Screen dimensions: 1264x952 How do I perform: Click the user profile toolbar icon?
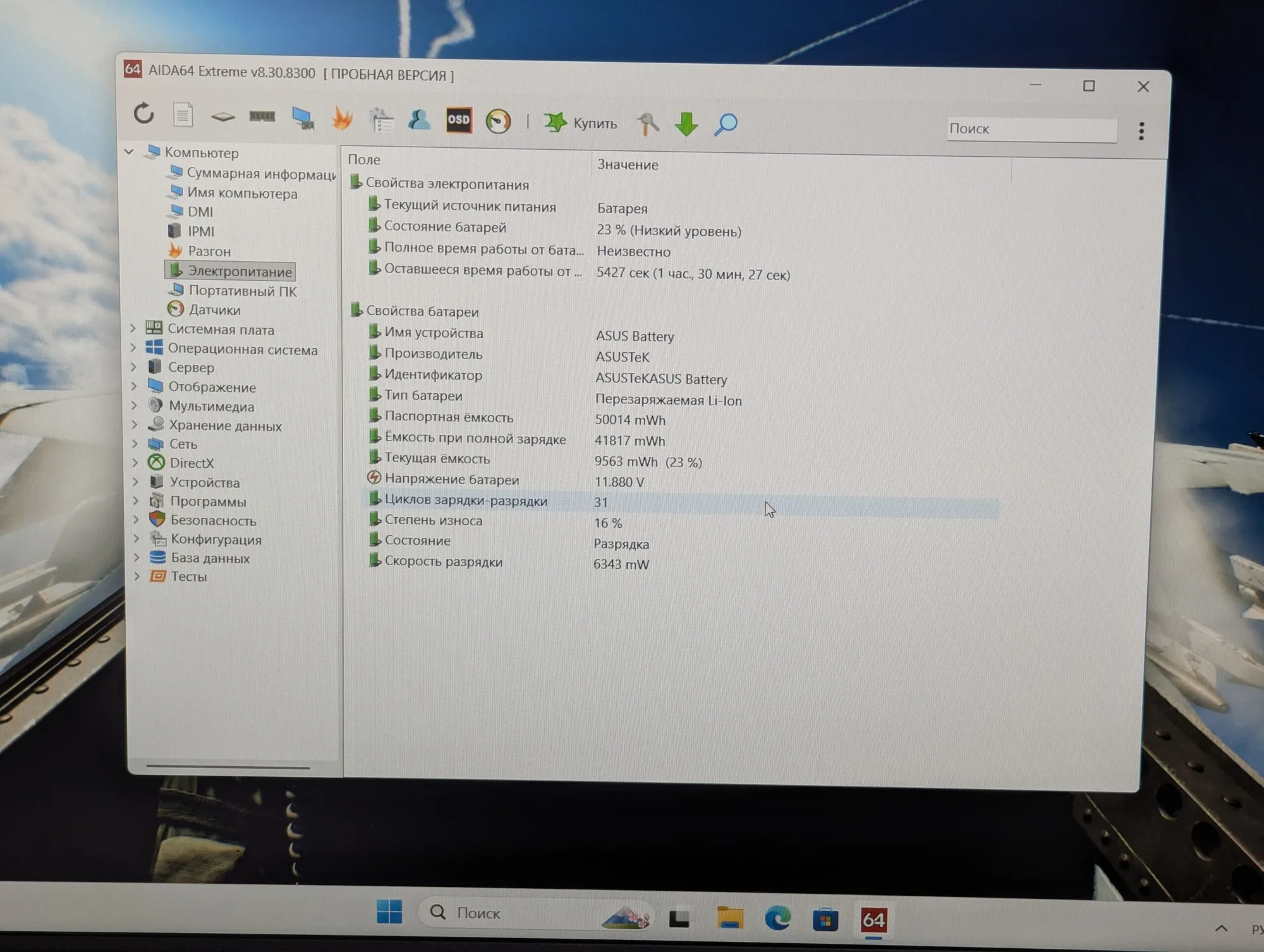click(419, 119)
